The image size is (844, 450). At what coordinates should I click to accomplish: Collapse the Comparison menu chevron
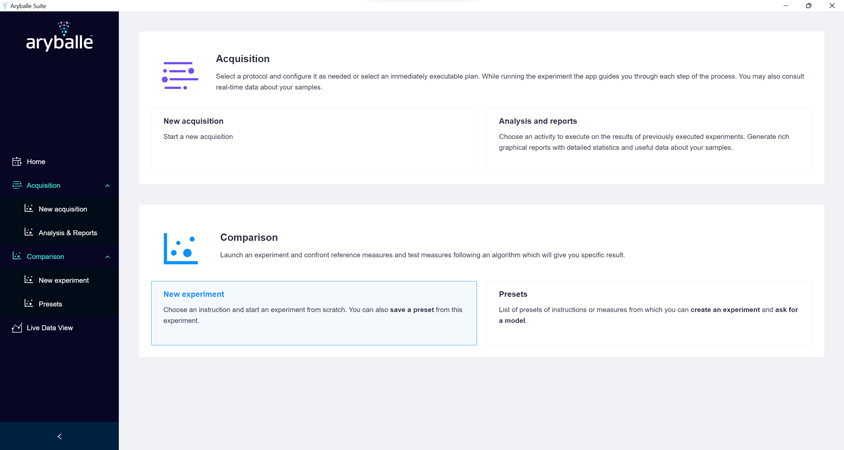point(108,257)
